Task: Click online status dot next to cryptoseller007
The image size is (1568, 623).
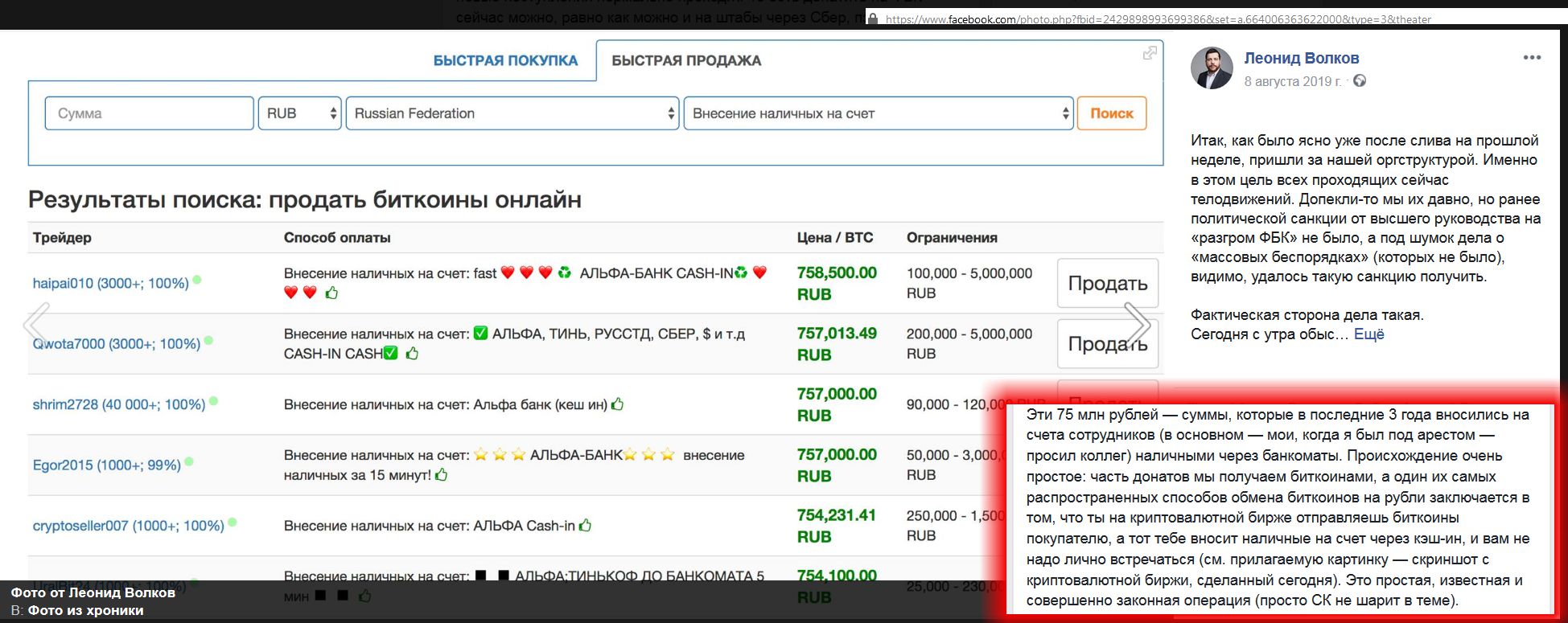Action: coord(233,523)
